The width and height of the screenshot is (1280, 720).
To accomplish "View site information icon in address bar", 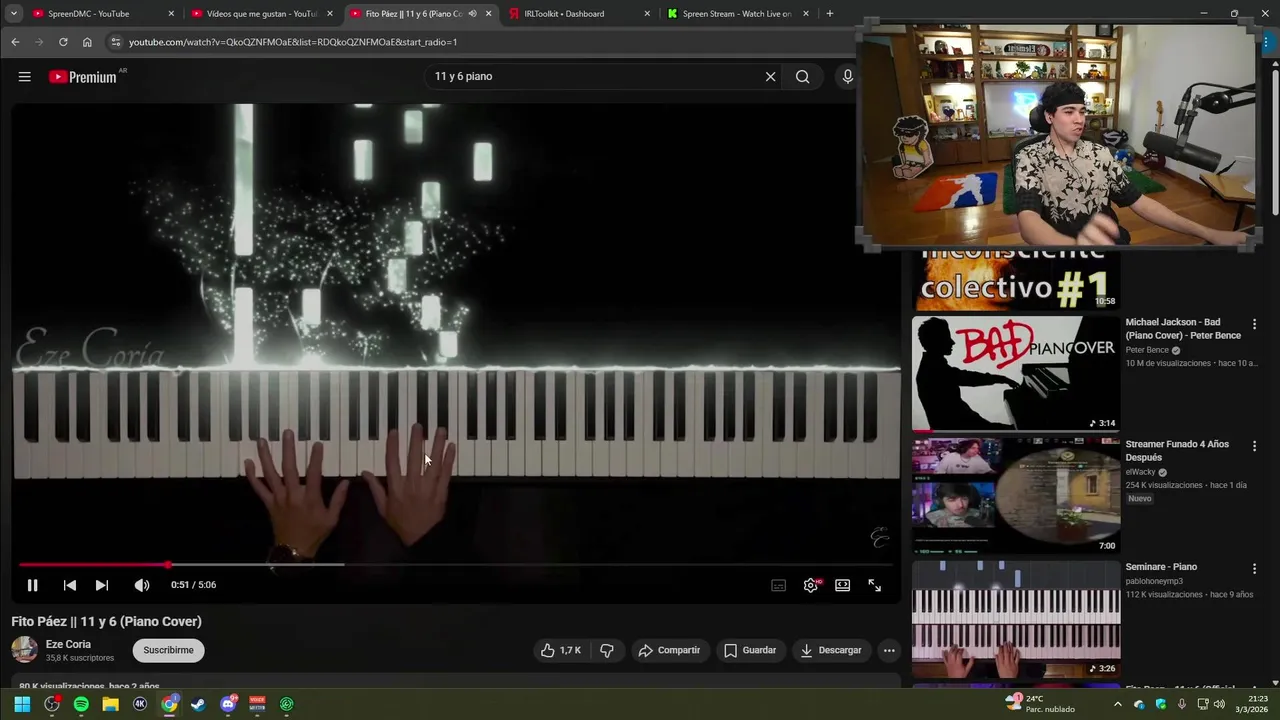I will pos(116,42).
